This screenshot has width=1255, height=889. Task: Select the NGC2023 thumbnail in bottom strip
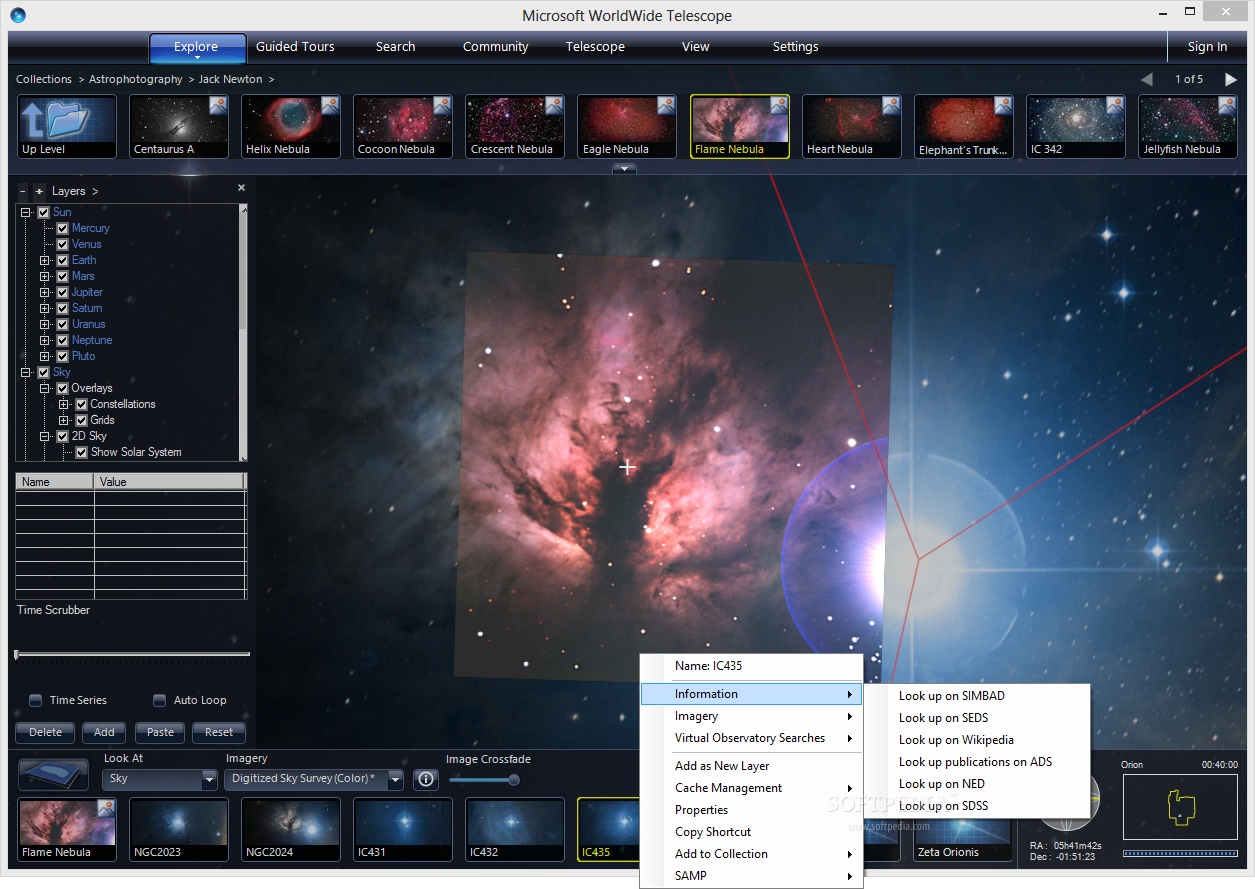[x=179, y=830]
